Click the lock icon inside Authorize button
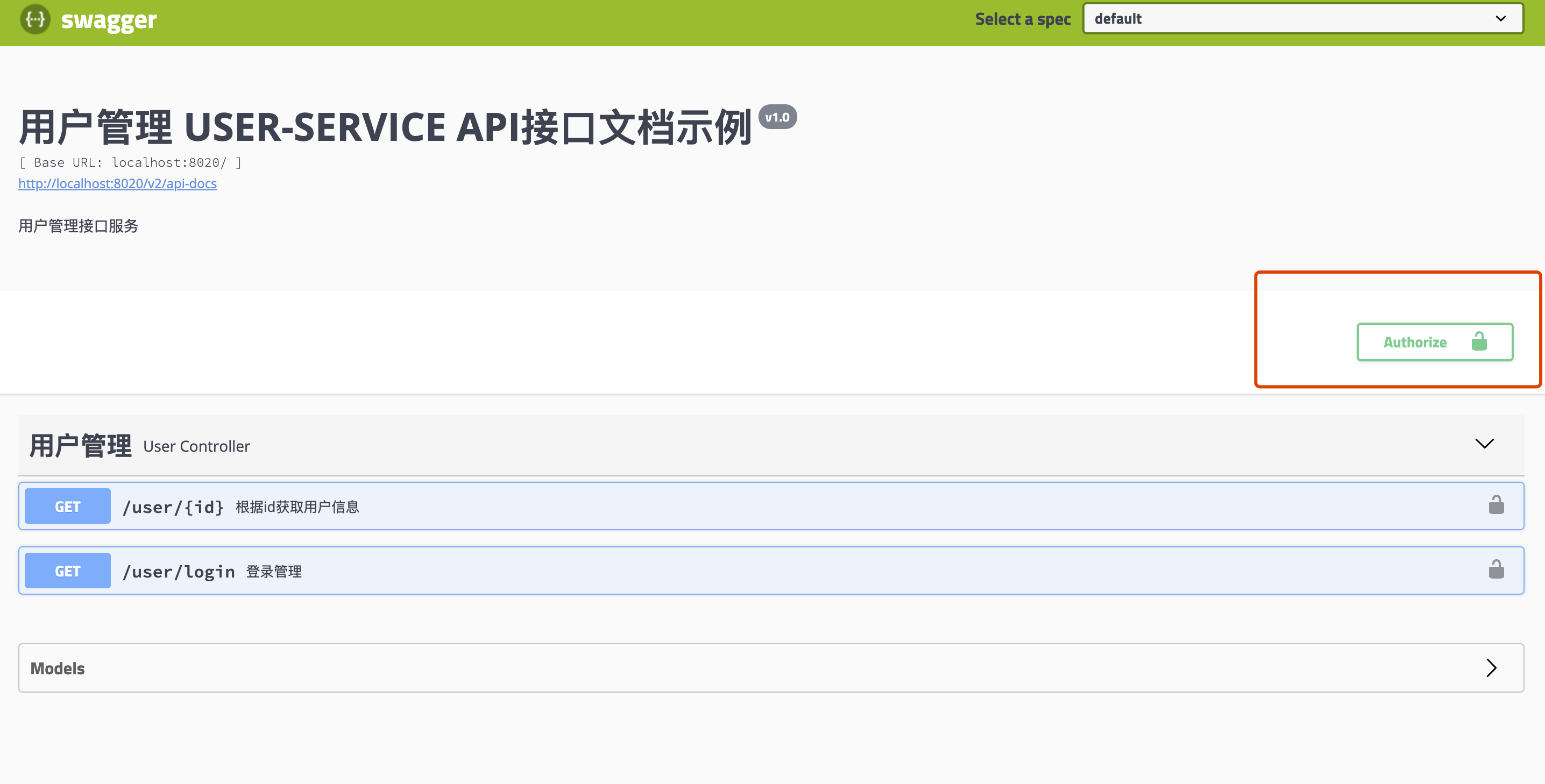This screenshot has height=784, width=1545. click(x=1479, y=341)
